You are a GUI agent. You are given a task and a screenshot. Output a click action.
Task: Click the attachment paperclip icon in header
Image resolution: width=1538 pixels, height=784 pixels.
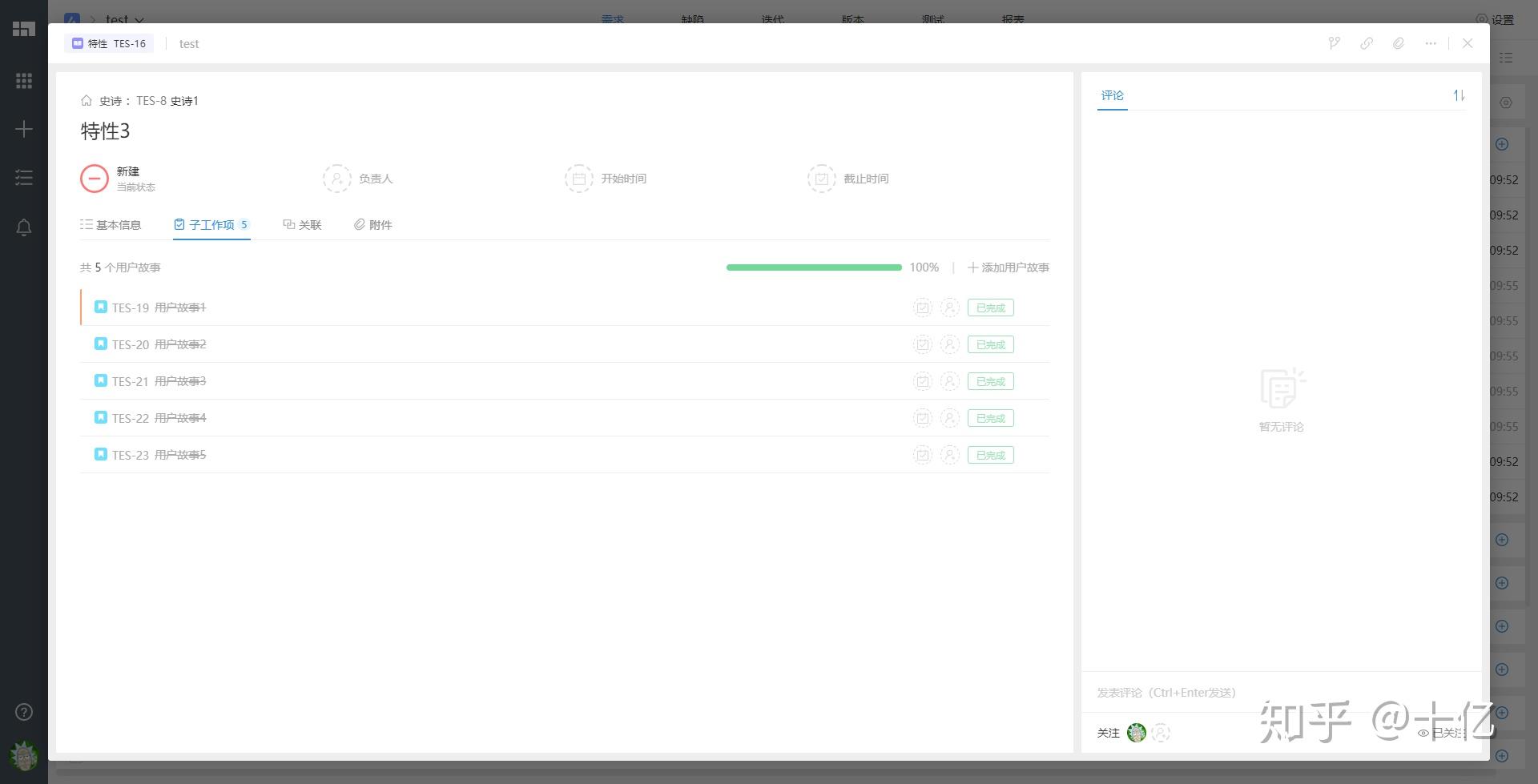pyautogui.click(x=1399, y=43)
